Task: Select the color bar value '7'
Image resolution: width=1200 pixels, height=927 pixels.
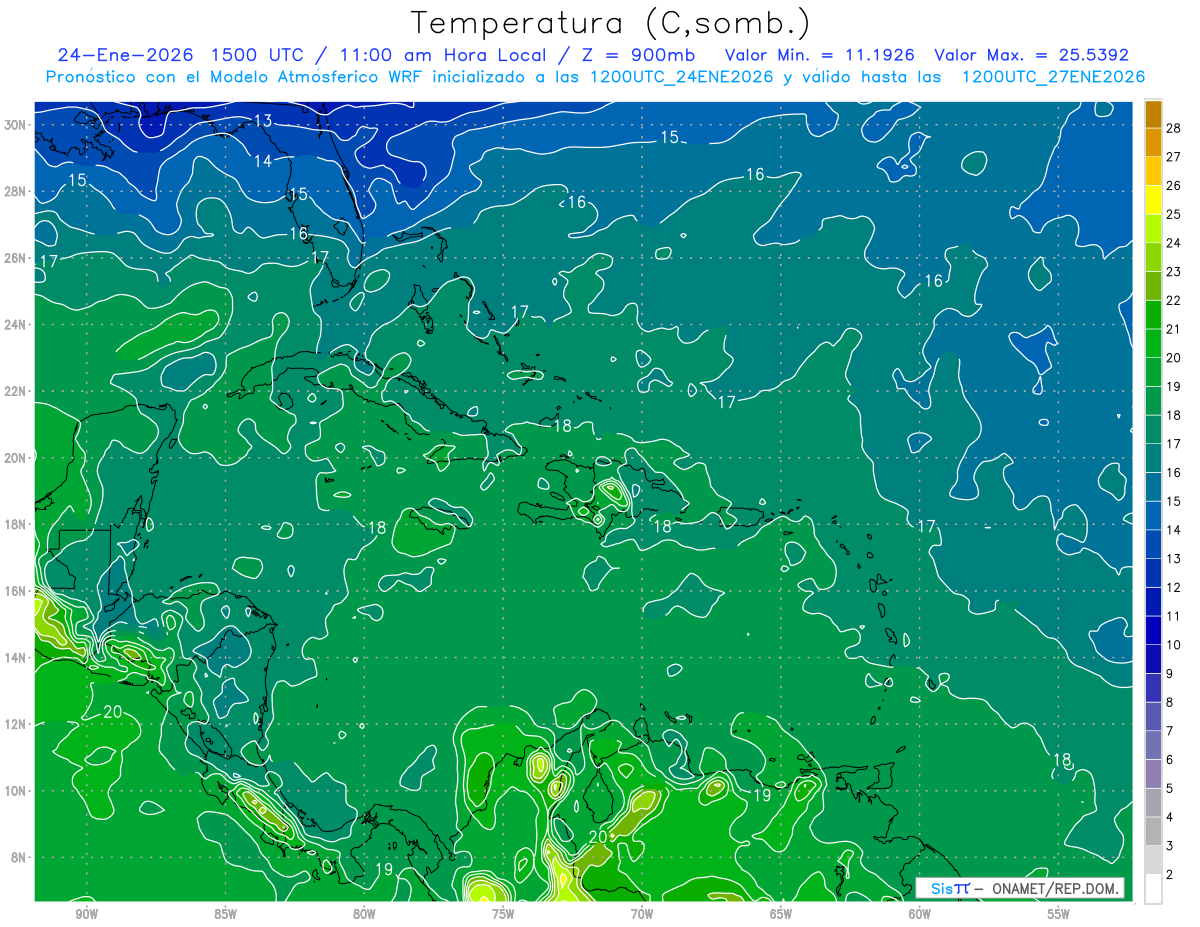Action: click(1170, 731)
